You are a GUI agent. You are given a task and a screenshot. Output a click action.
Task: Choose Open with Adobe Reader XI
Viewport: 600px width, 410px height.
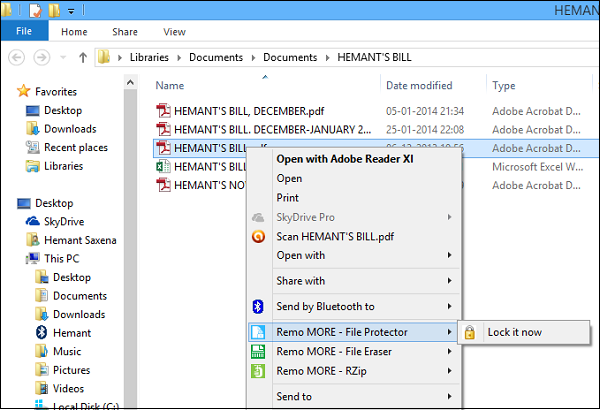tap(345, 159)
